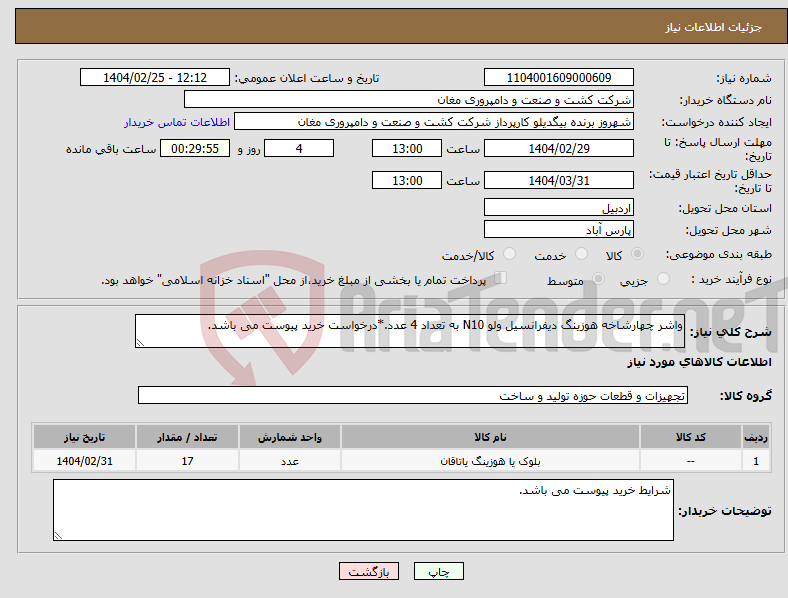The height and width of the screenshot is (598, 788).
Task: Click the buyer organization name field
Action: (x=409, y=99)
